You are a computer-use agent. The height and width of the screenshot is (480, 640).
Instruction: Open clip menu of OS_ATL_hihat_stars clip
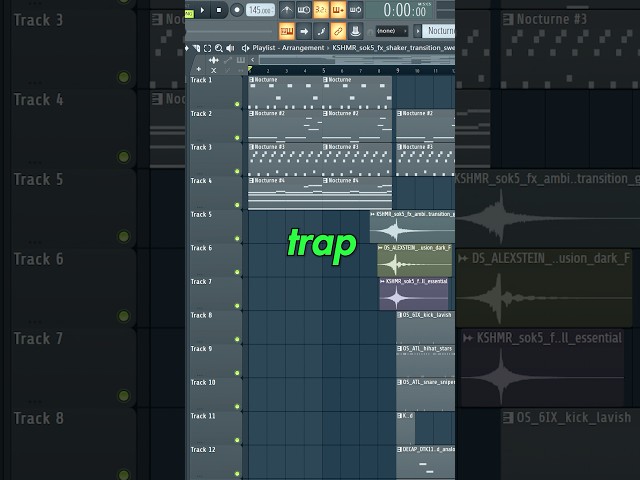click(400, 349)
